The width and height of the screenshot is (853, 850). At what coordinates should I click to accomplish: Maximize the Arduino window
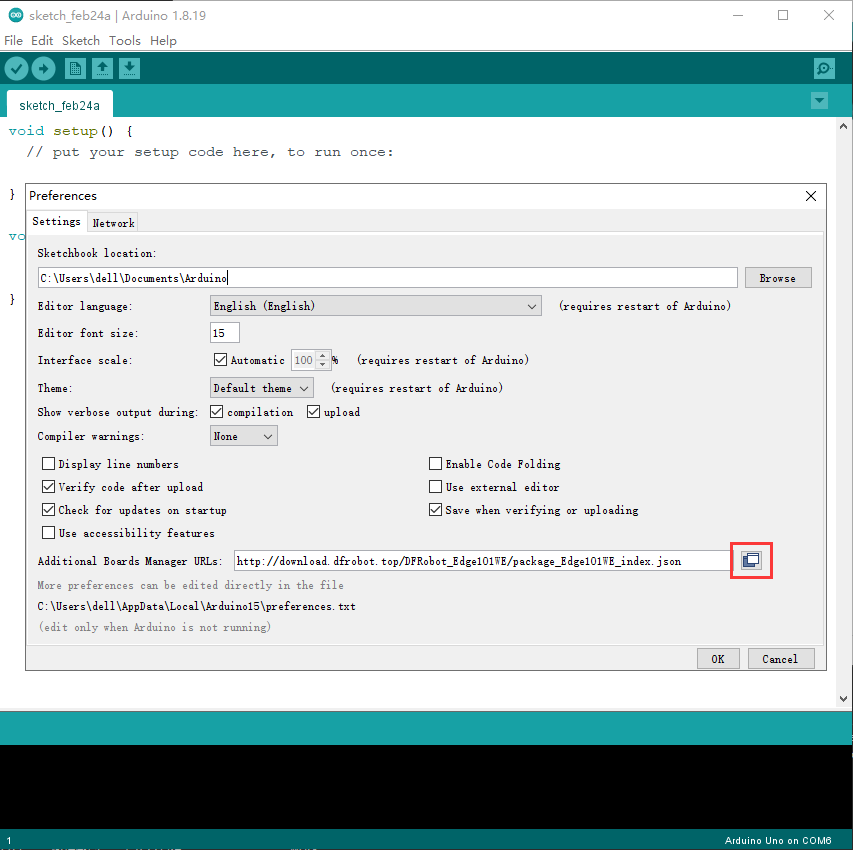point(783,15)
